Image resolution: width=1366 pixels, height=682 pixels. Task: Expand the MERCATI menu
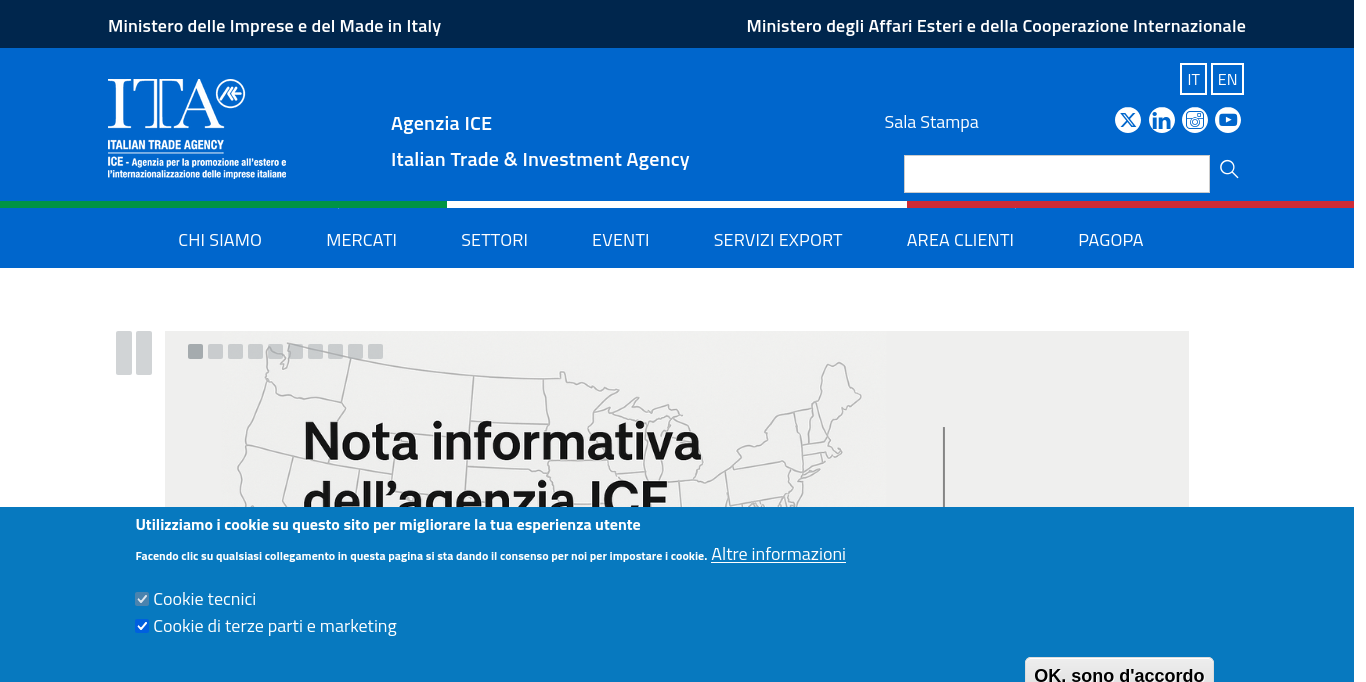pyautogui.click(x=361, y=240)
